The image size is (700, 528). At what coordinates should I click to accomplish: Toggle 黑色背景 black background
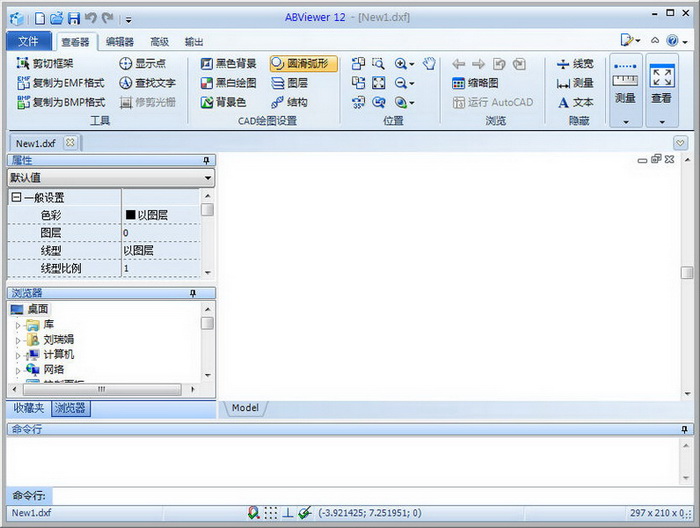[x=228, y=63]
